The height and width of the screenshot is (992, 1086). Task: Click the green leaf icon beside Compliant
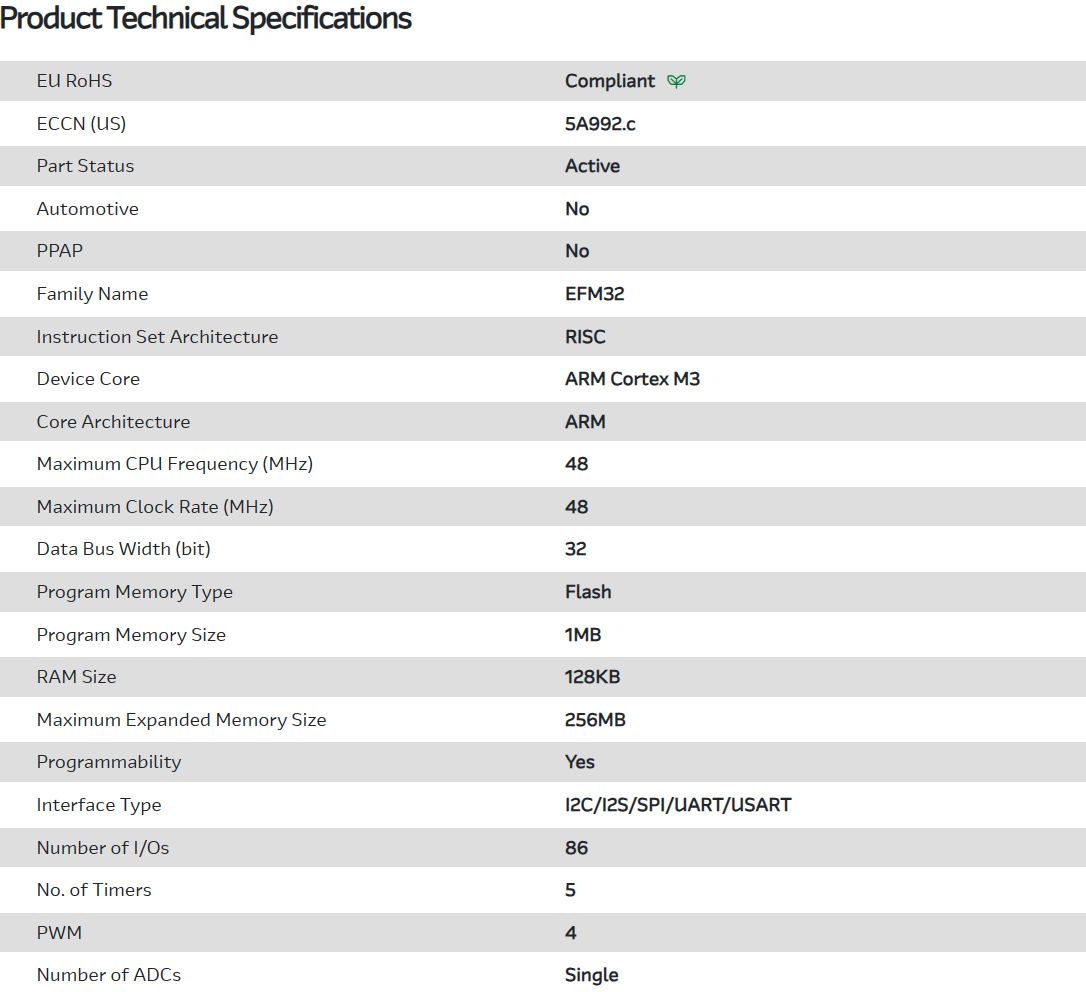click(676, 81)
